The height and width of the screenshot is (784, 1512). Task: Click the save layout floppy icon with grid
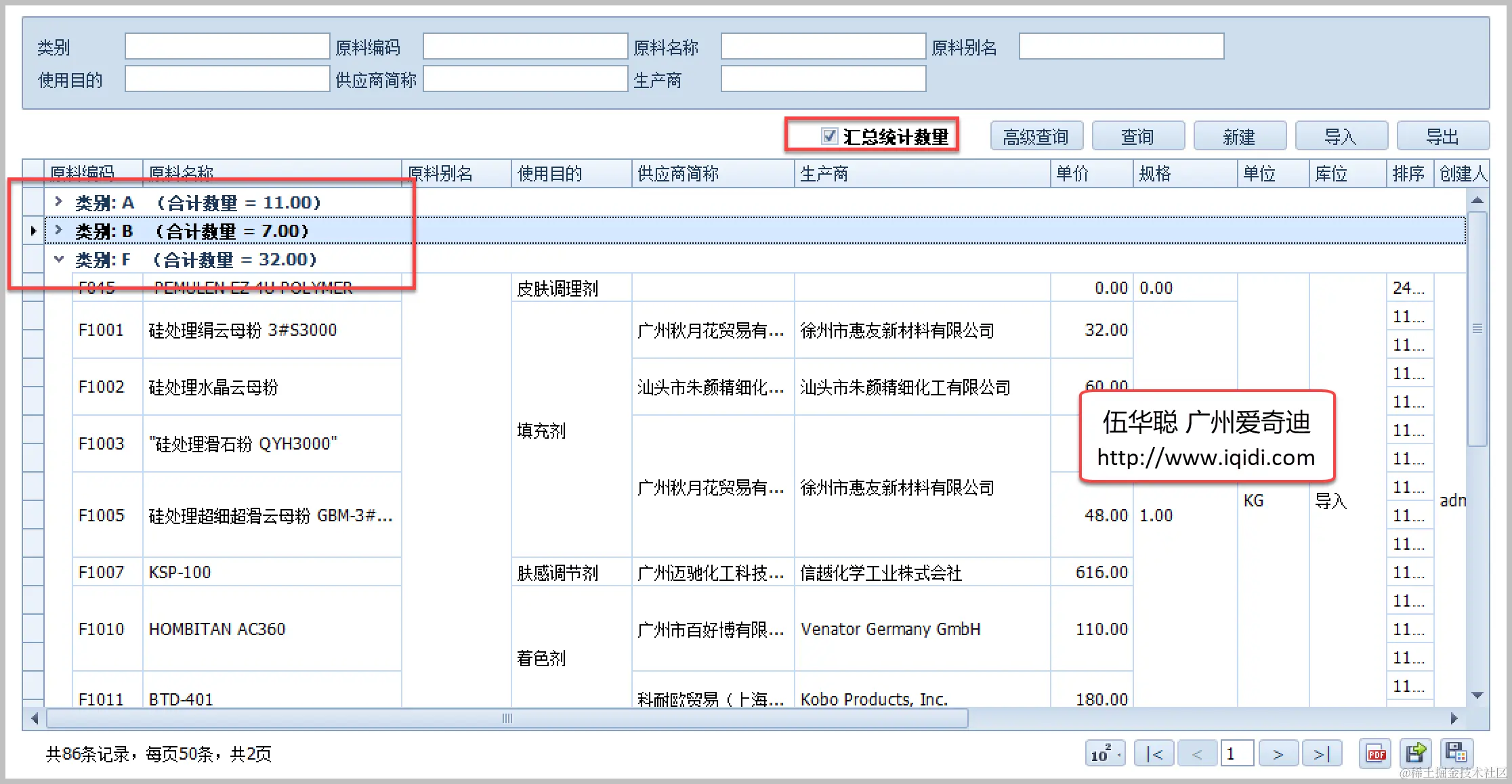coord(1456,752)
